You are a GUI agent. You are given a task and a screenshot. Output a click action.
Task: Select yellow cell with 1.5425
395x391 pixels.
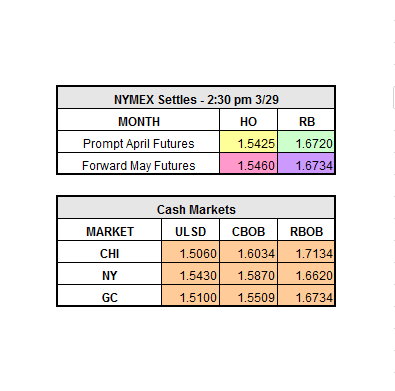pyautogui.click(x=248, y=143)
